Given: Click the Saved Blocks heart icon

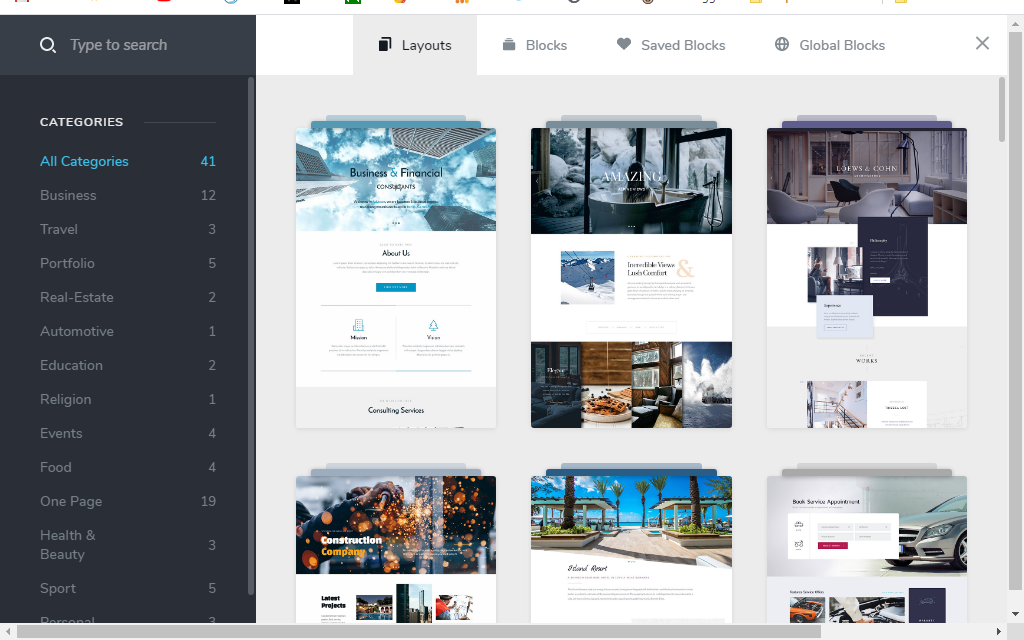Looking at the screenshot, I should [624, 44].
